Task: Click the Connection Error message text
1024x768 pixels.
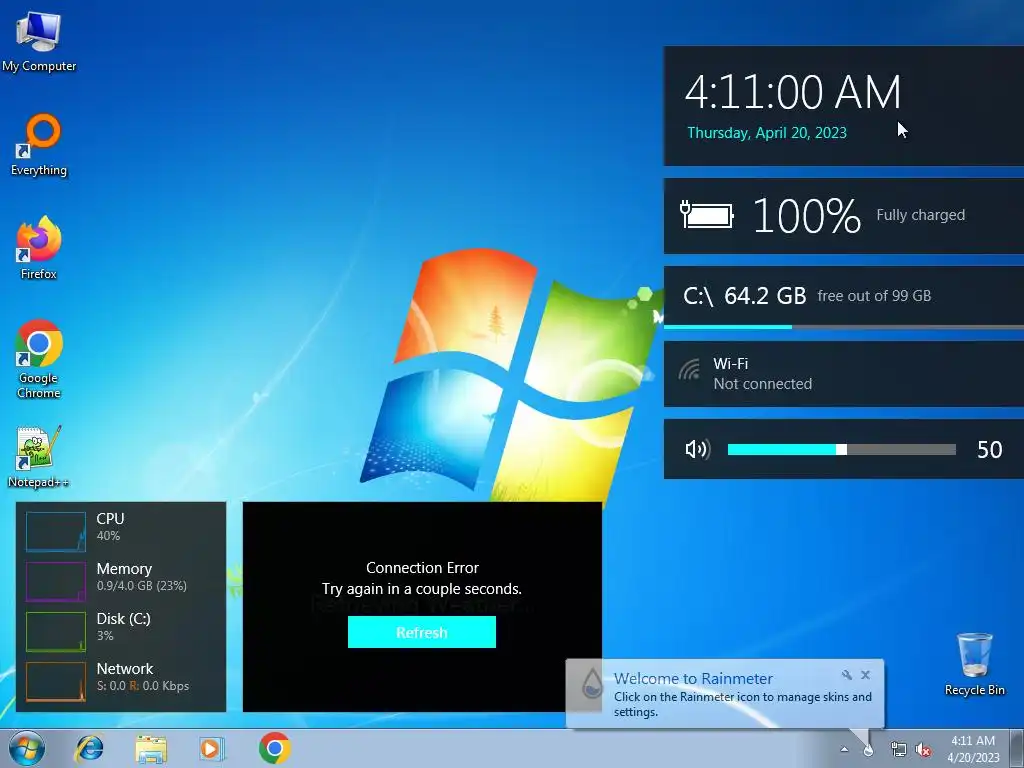Action: 422,568
